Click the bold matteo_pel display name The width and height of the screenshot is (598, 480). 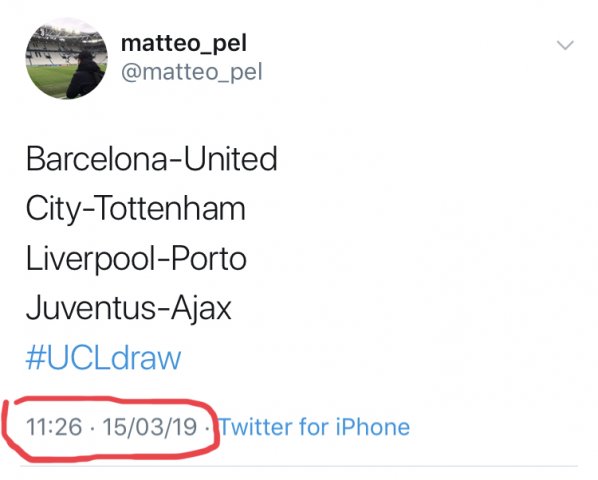184,44
